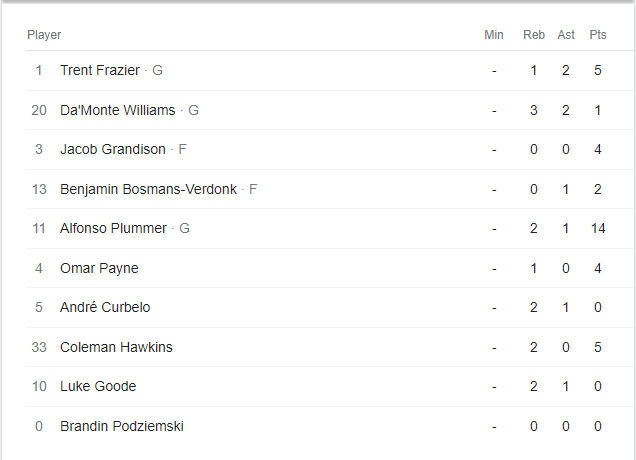This screenshot has width=636, height=460.
Task: Select André Curbelo in the table
Action: point(105,307)
